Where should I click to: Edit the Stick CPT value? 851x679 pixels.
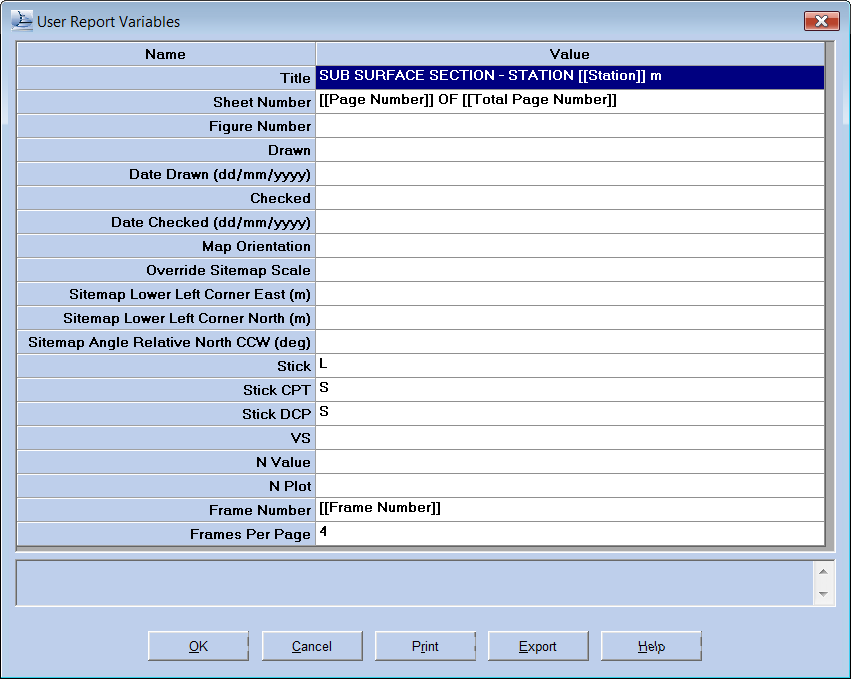click(570, 390)
